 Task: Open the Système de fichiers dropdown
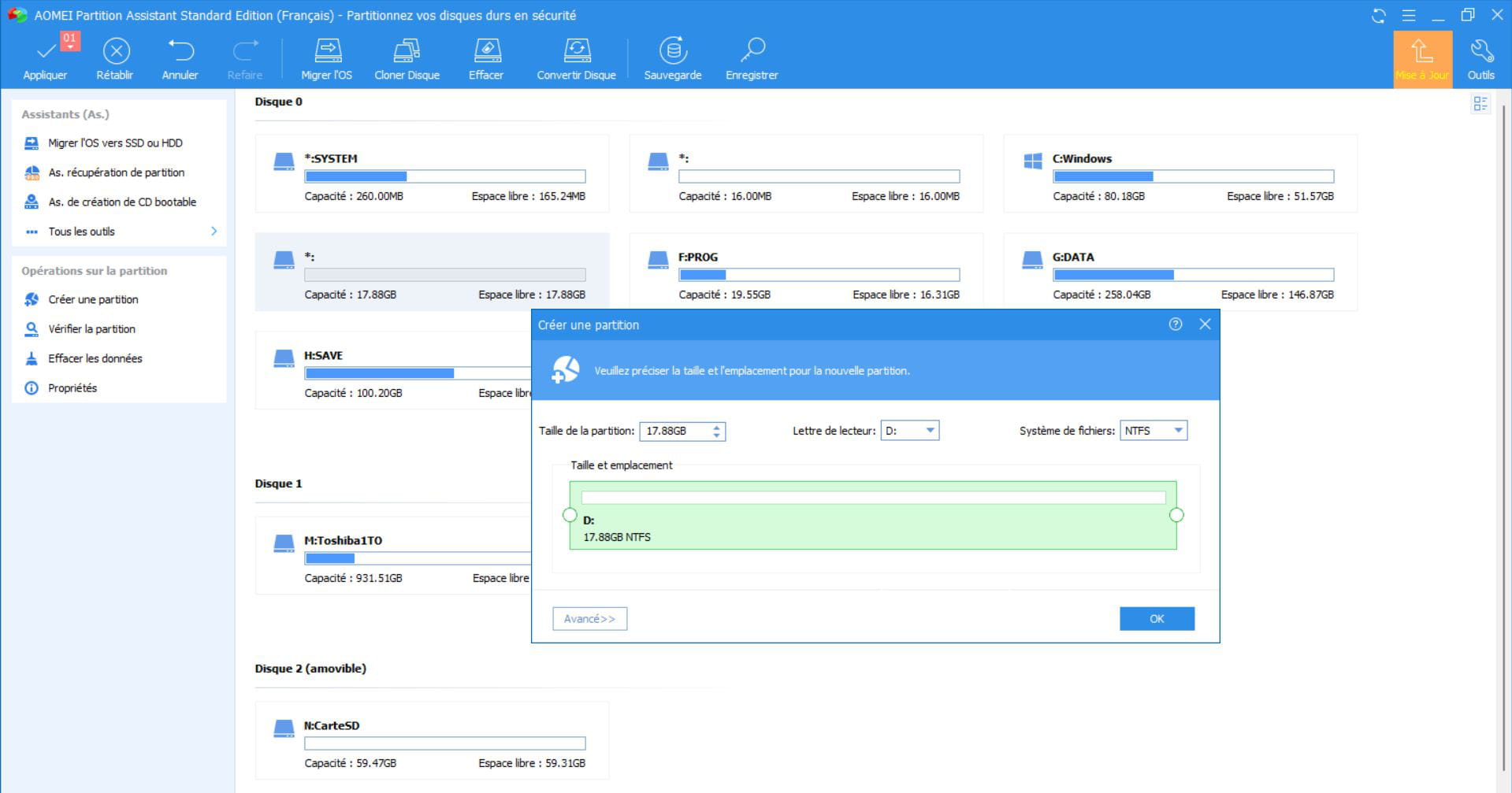point(1154,431)
